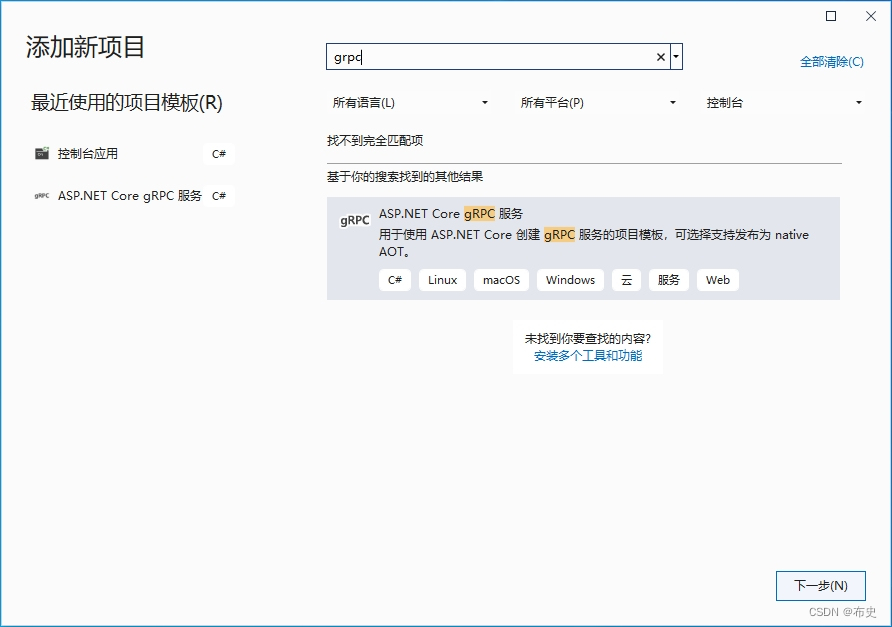Viewport: 892px width, 627px height.
Task: Click the Linux tag in the result
Action: 443,280
